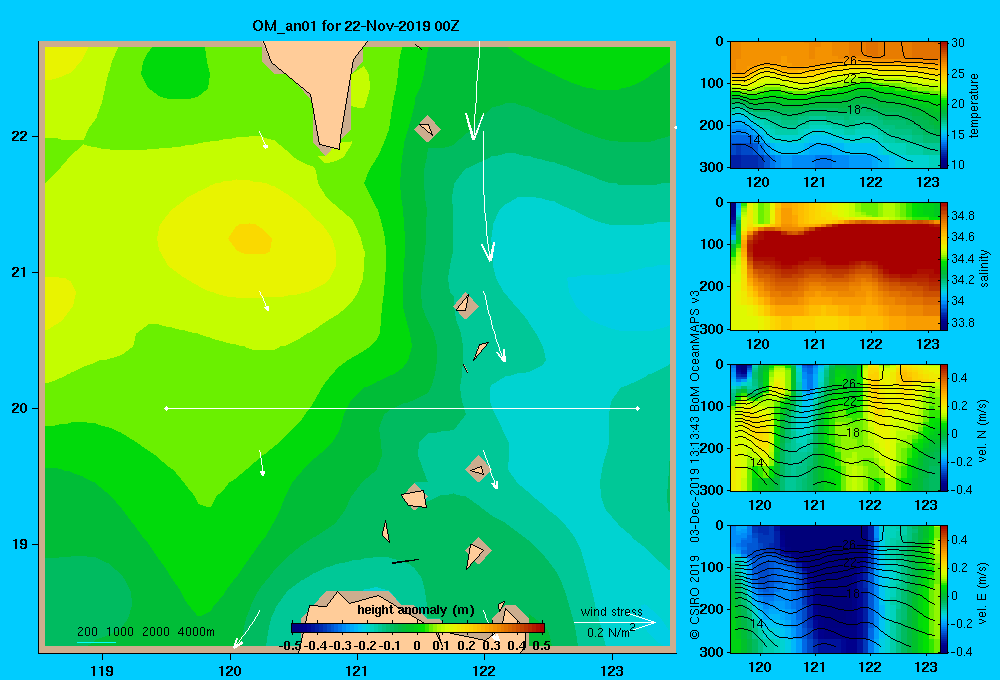Click the 'wind stress' legend label
1000x680 pixels.
click(x=612, y=611)
